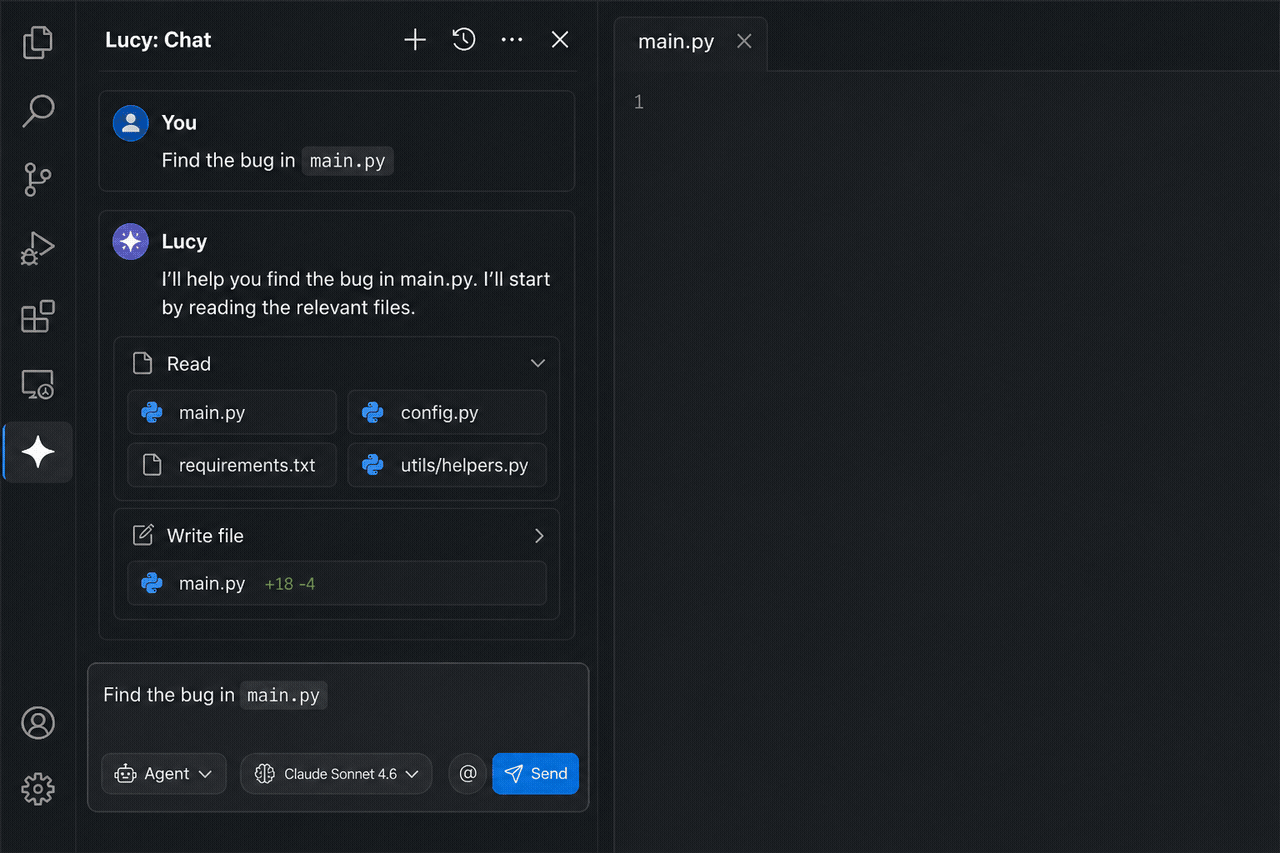The width and height of the screenshot is (1280, 853).
Task: Open the chat more actions menu
Action: pyautogui.click(x=512, y=40)
